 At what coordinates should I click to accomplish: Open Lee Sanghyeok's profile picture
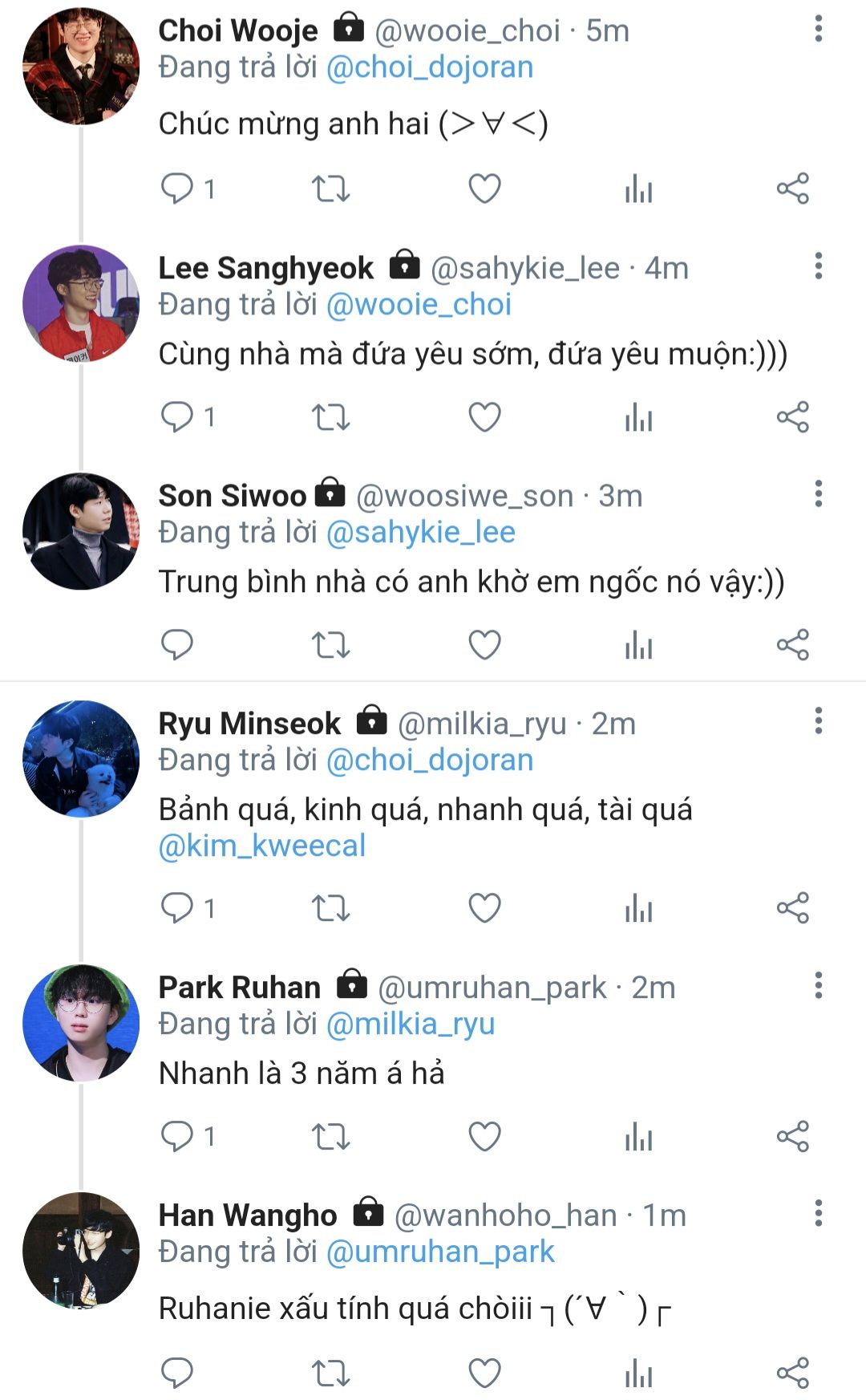[80, 303]
